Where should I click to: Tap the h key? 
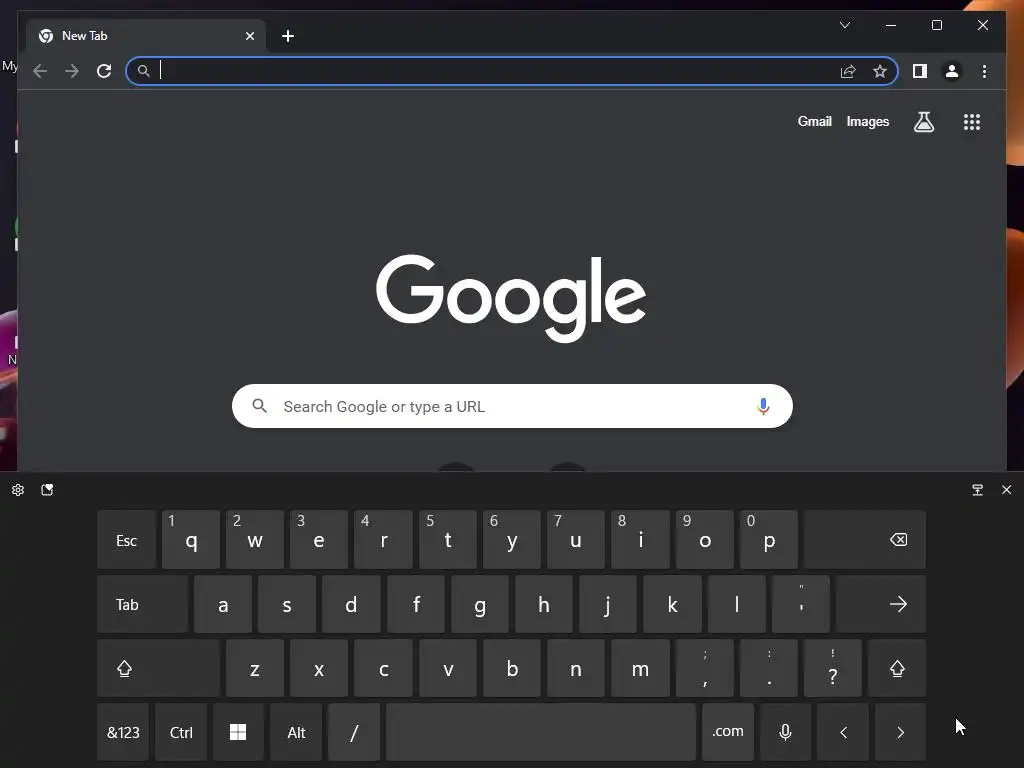(543, 604)
